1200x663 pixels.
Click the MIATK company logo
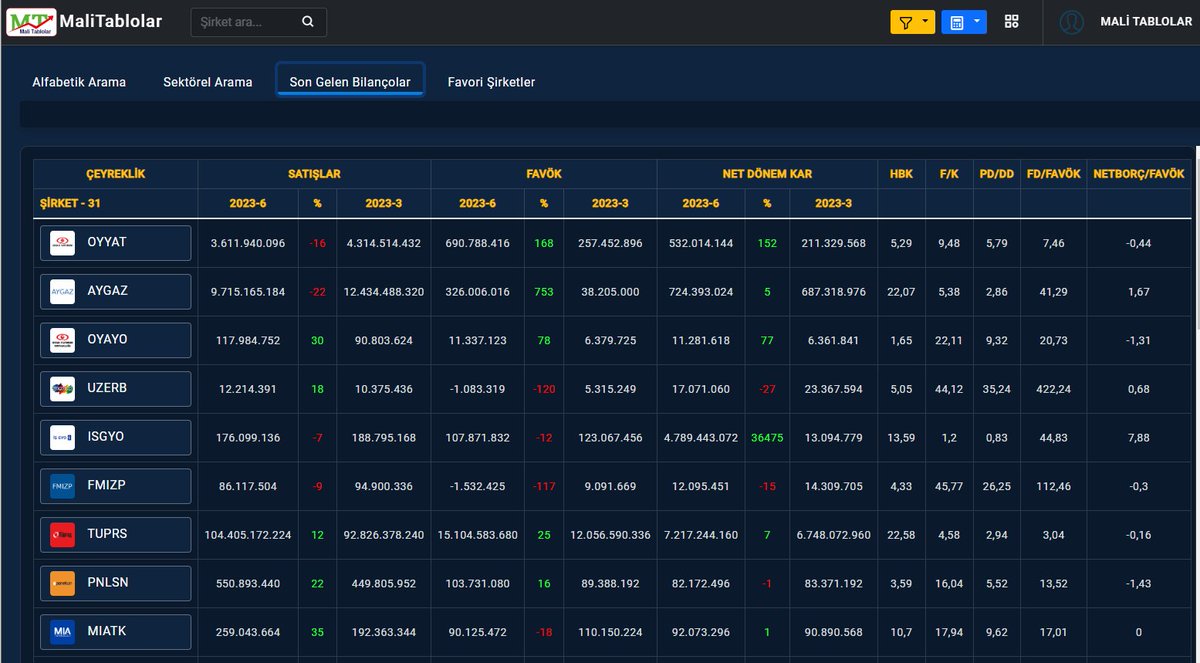pyautogui.click(x=62, y=632)
